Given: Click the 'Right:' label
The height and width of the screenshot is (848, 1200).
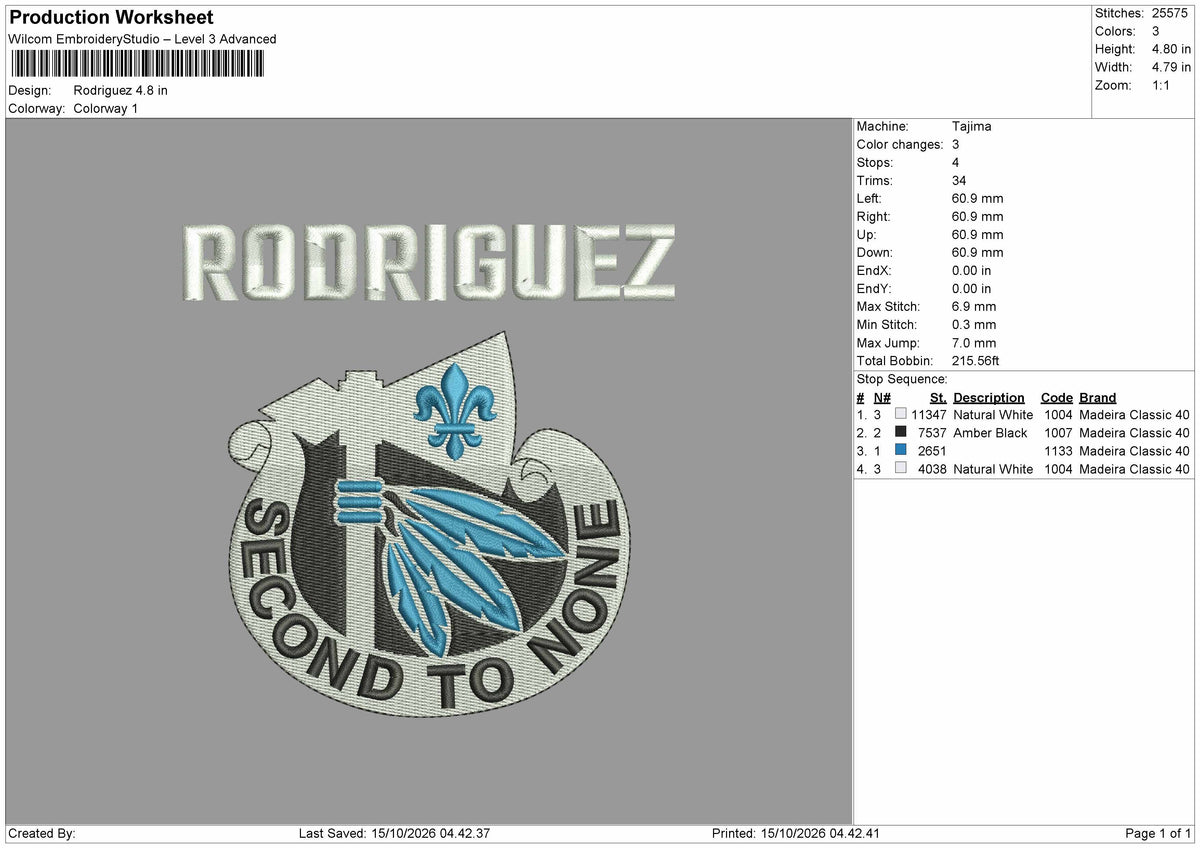Looking at the screenshot, I should pyautogui.click(x=874, y=217).
